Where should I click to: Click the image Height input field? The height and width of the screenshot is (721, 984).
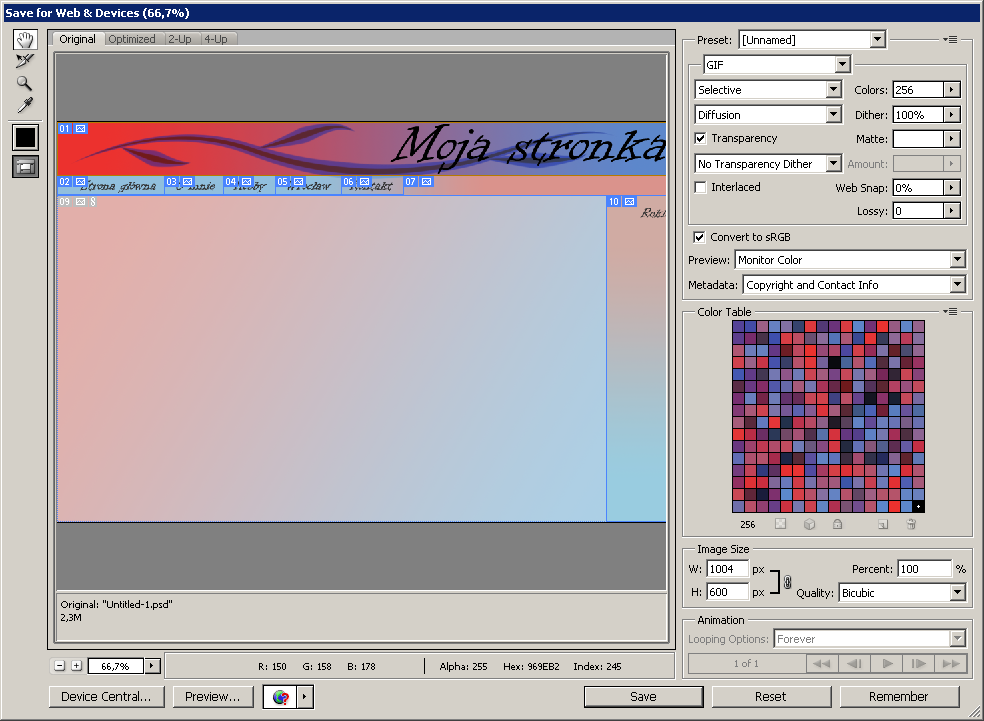(727, 592)
